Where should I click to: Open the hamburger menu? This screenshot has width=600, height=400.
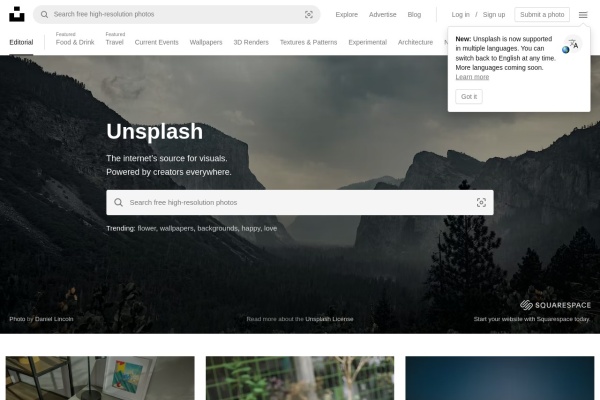coord(583,14)
